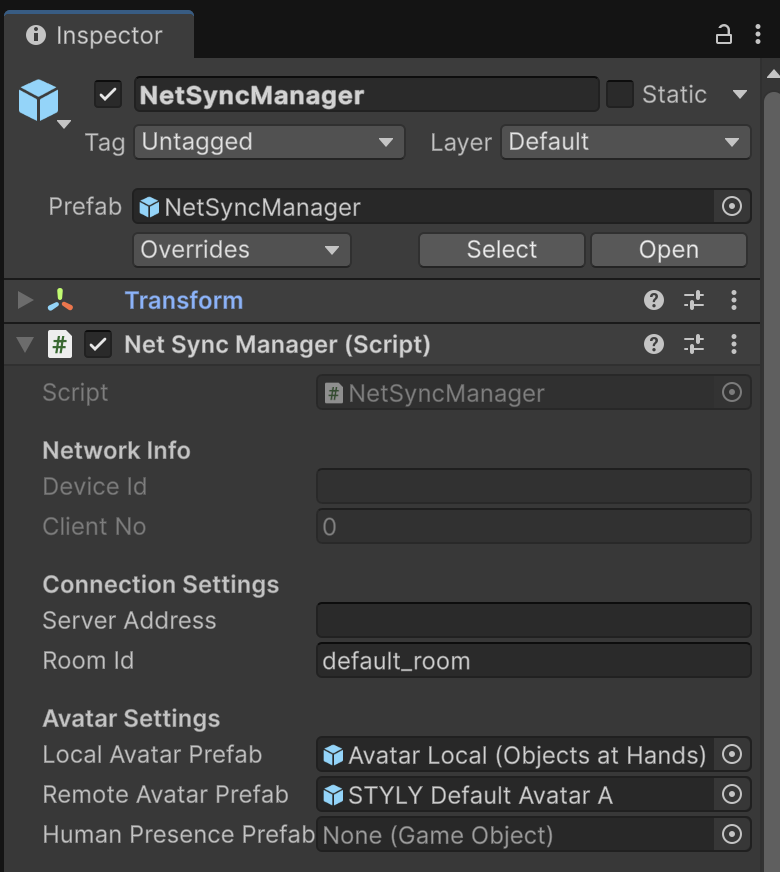Image resolution: width=780 pixels, height=872 pixels.
Task: Expand the Transform component
Action: pos(22,300)
